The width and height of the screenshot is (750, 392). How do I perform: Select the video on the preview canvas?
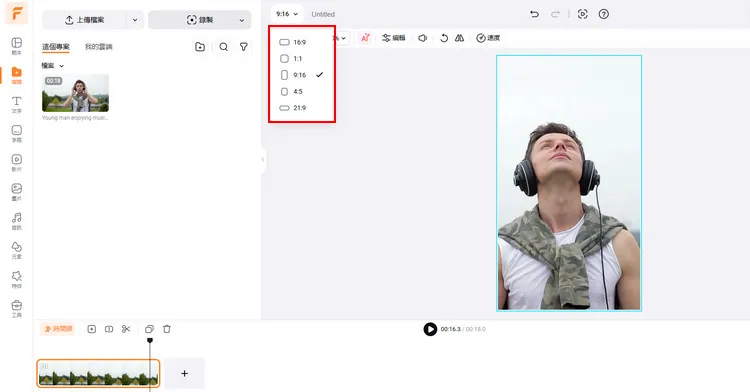point(569,183)
